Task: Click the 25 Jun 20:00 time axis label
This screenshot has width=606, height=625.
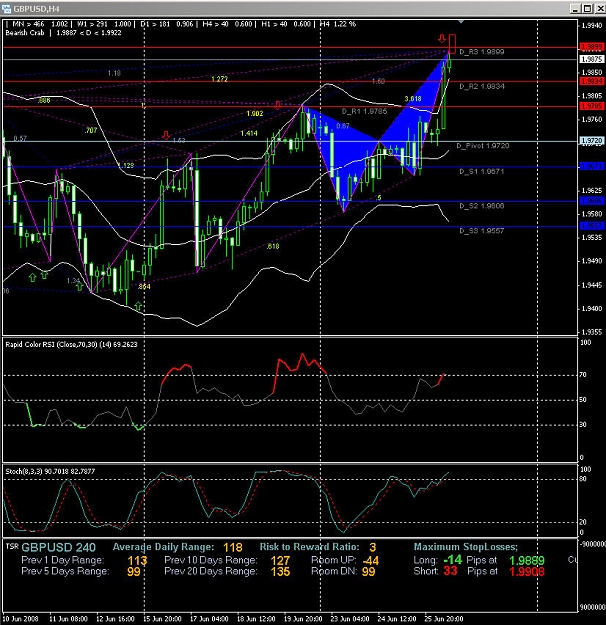Action: click(x=444, y=619)
